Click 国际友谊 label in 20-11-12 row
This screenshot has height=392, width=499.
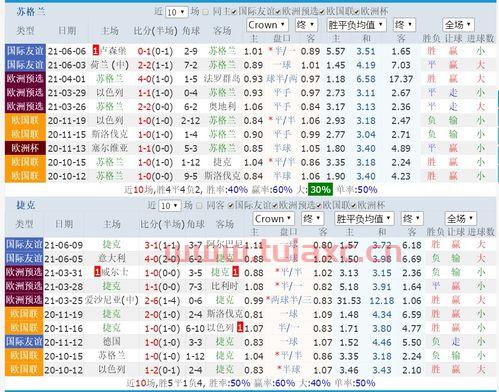click(x=24, y=342)
